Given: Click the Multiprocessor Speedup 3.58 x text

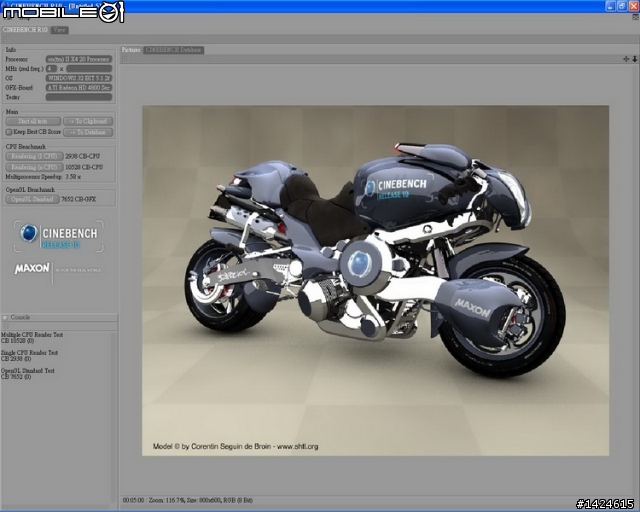Looking at the screenshot, I should point(43,177).
